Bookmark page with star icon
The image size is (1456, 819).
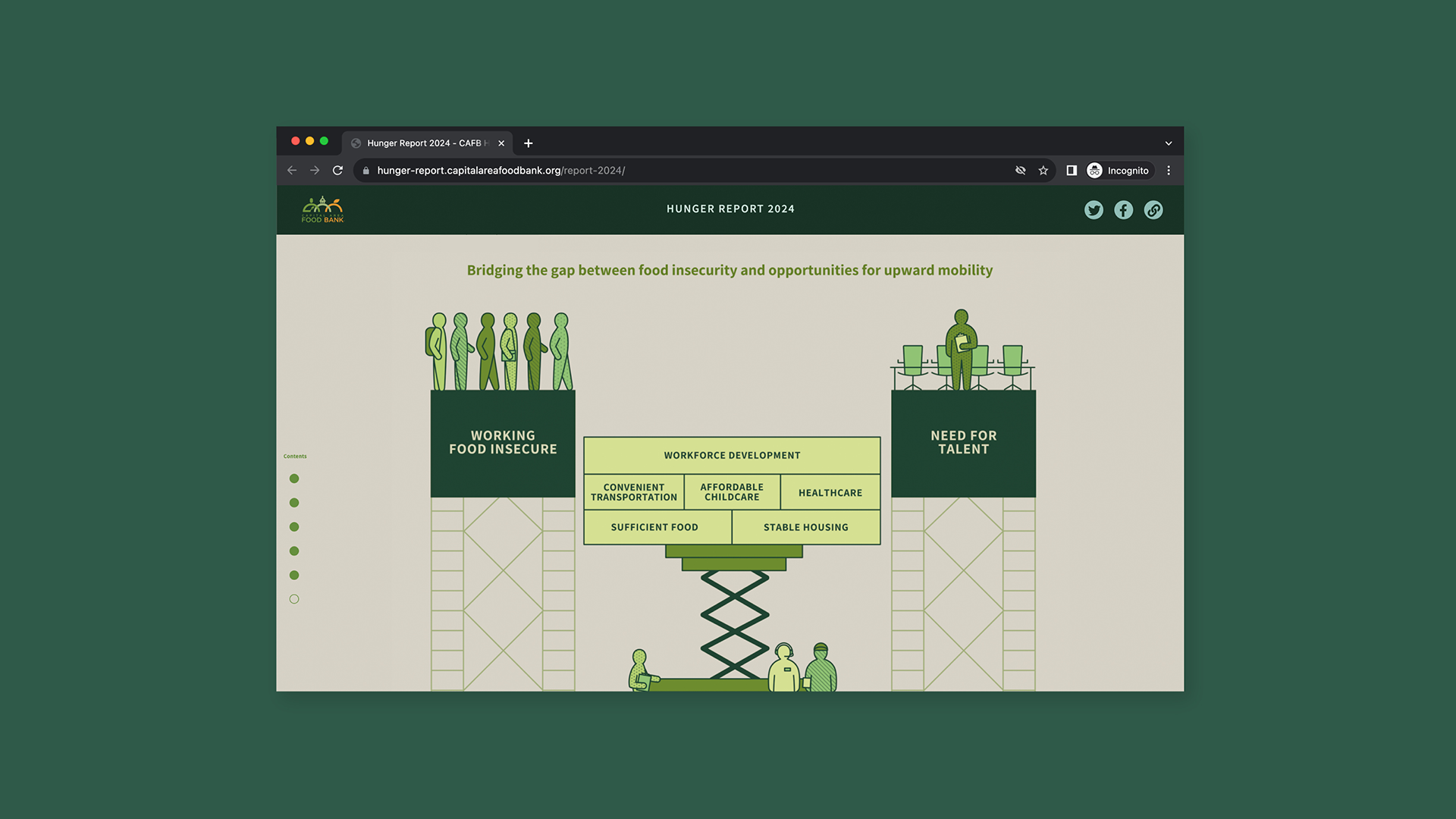pos(1043,171)
